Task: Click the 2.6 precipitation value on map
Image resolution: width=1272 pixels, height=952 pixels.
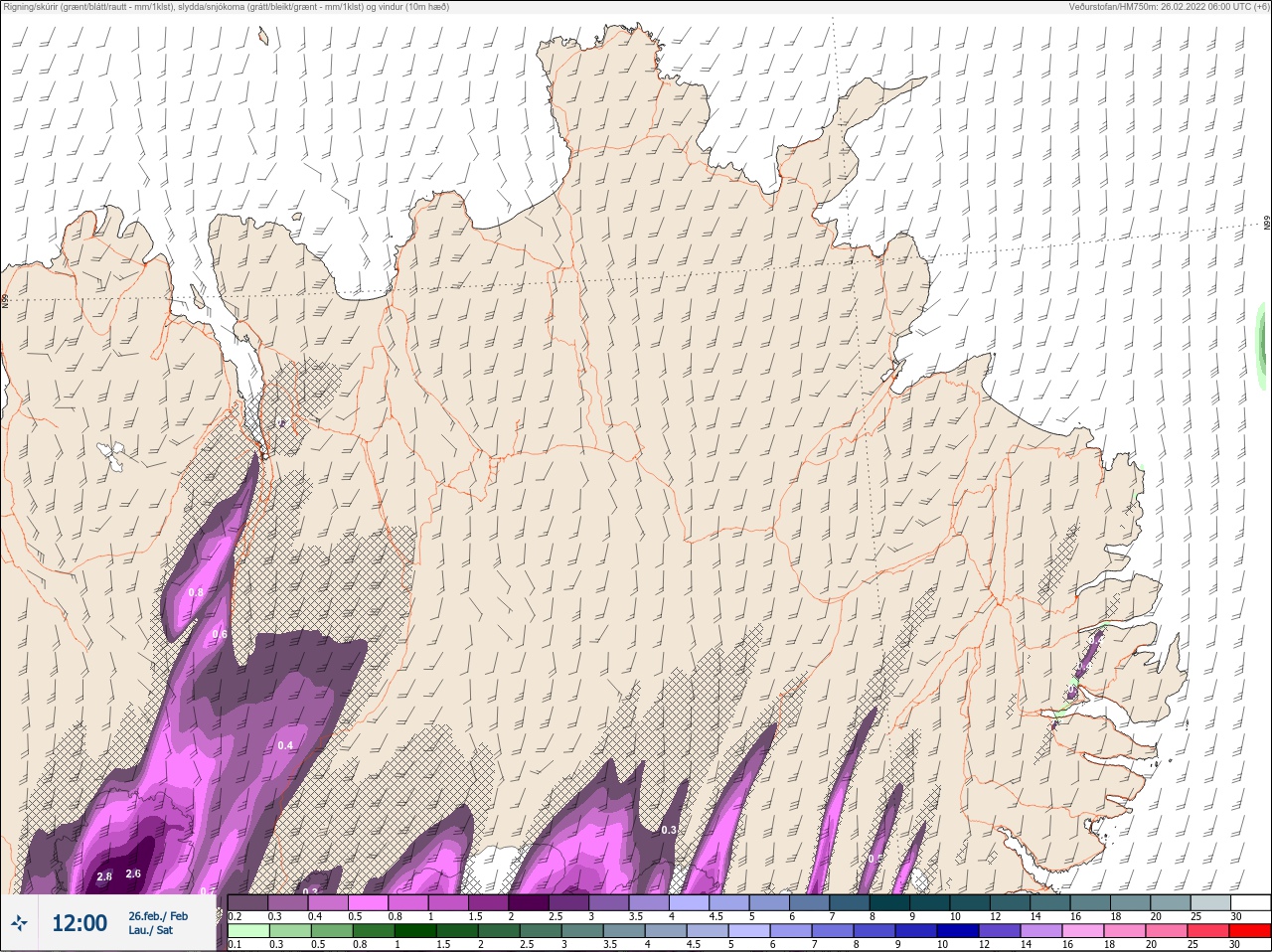Action: [134, 873]
